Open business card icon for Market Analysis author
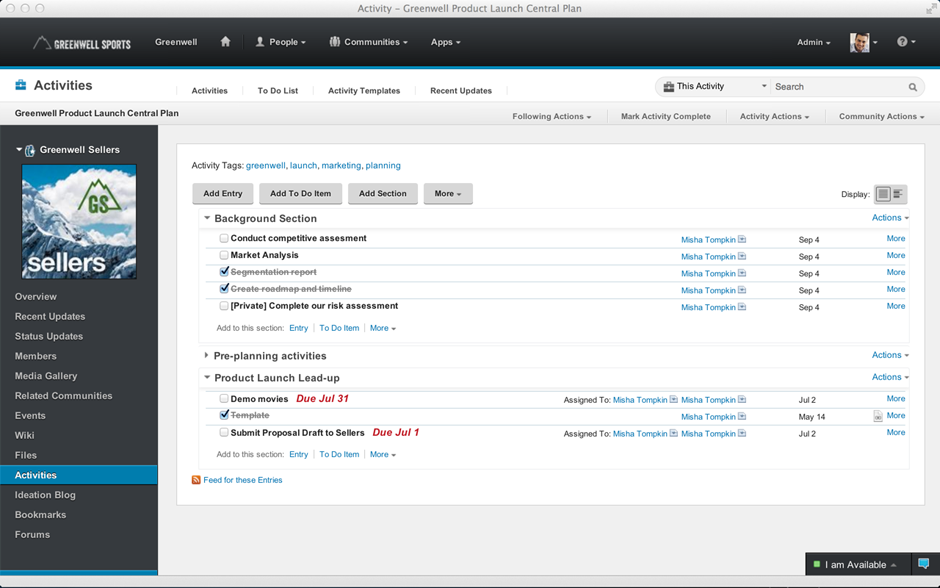The width and height of the screenshot is (940, 588). point(742,256)
